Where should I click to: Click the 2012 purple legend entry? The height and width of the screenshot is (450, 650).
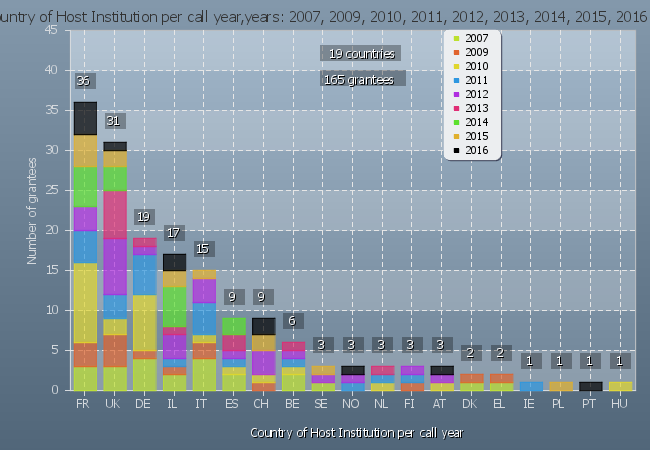(476, 94)
